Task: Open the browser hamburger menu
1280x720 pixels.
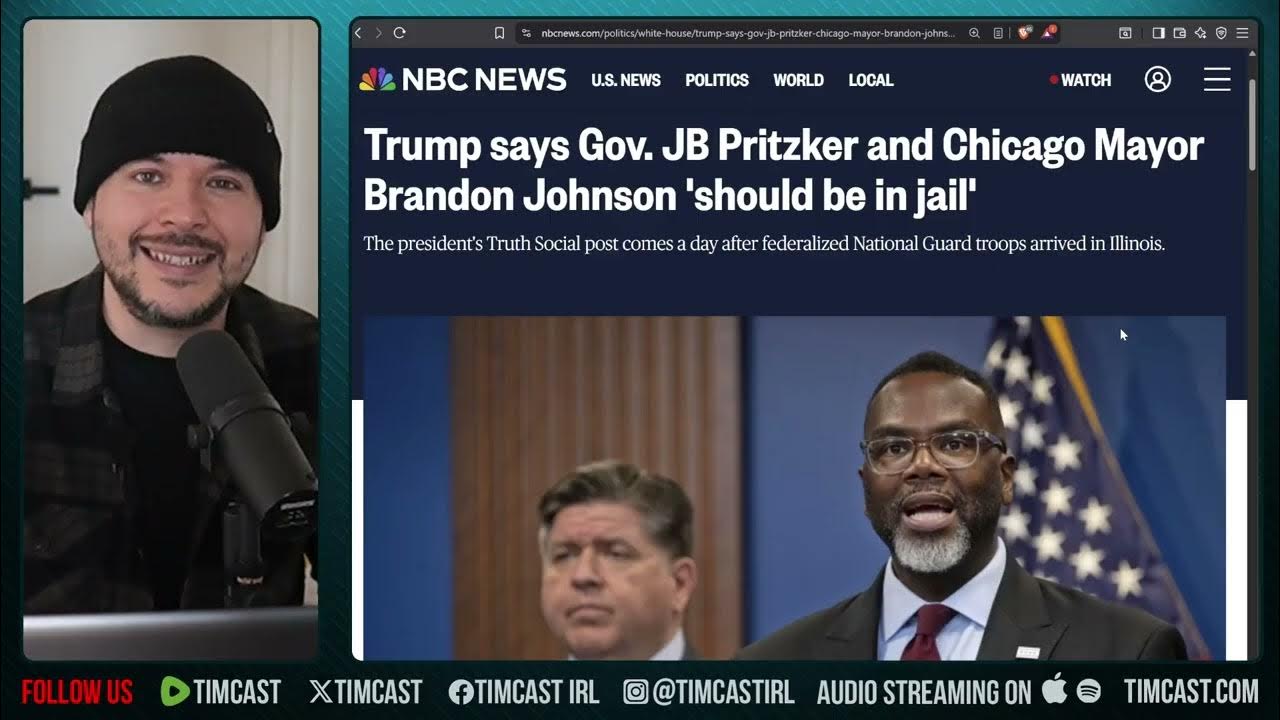Action: [1242, 33]
